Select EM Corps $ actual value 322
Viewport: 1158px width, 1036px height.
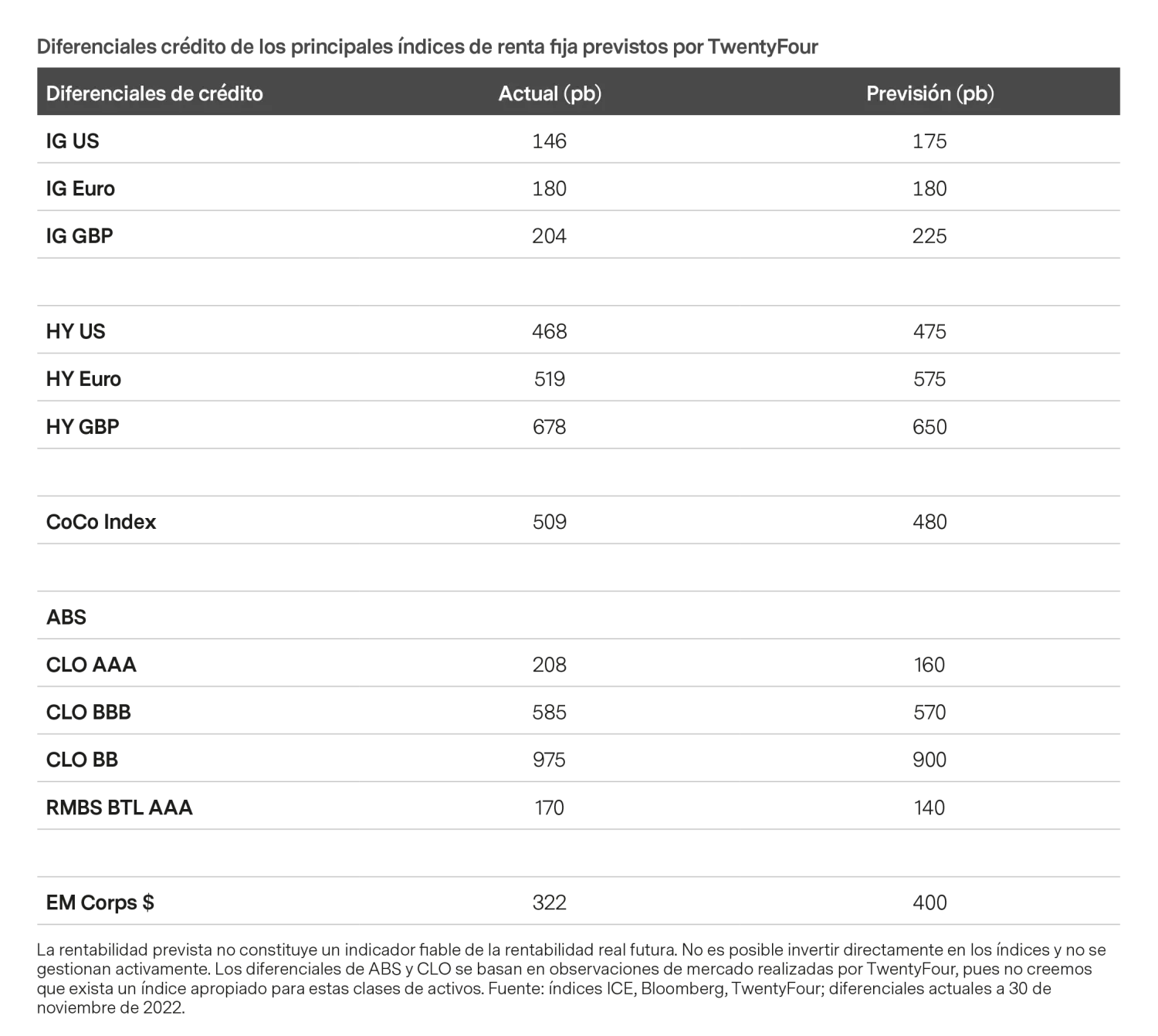click(550, 902)
